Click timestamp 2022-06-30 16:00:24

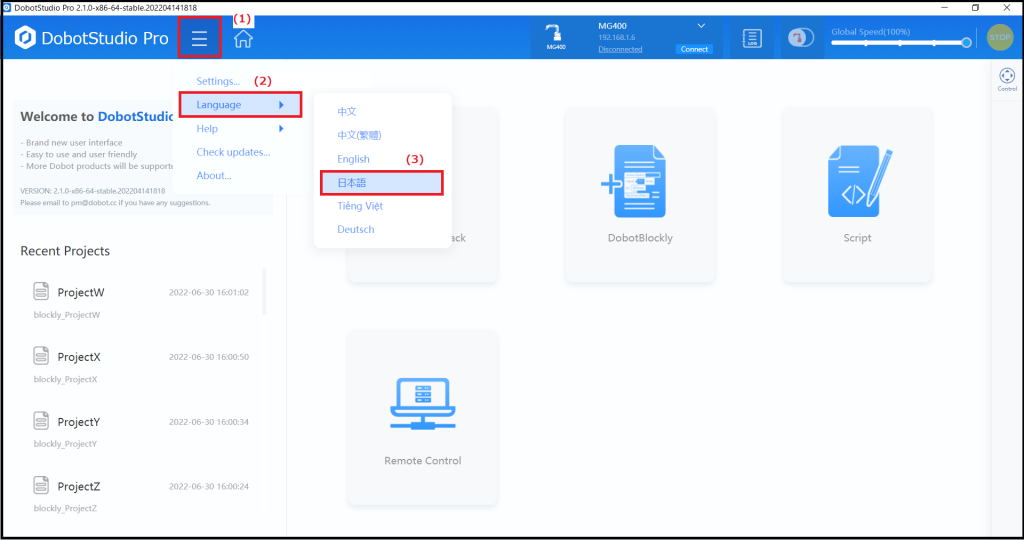click(209, 486)
